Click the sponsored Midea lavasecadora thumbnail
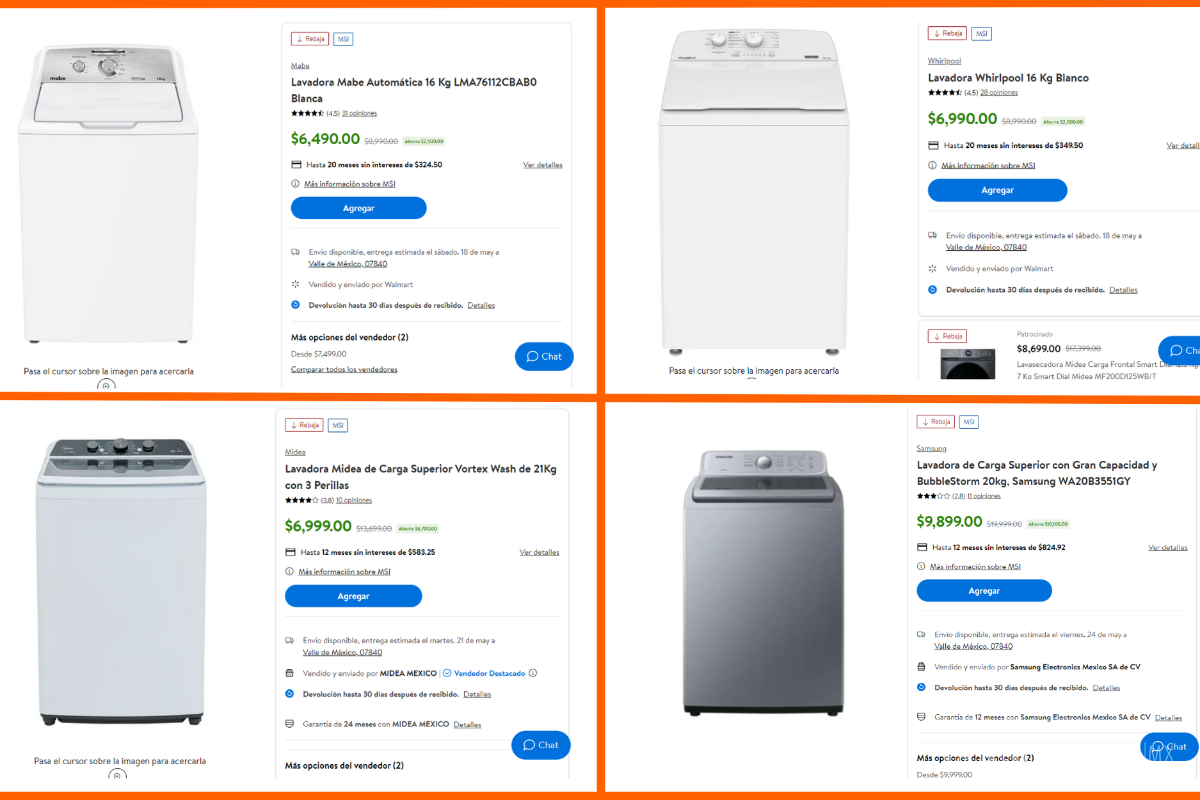Screen dimensions: 1200x800 click(x=967, y=363)
